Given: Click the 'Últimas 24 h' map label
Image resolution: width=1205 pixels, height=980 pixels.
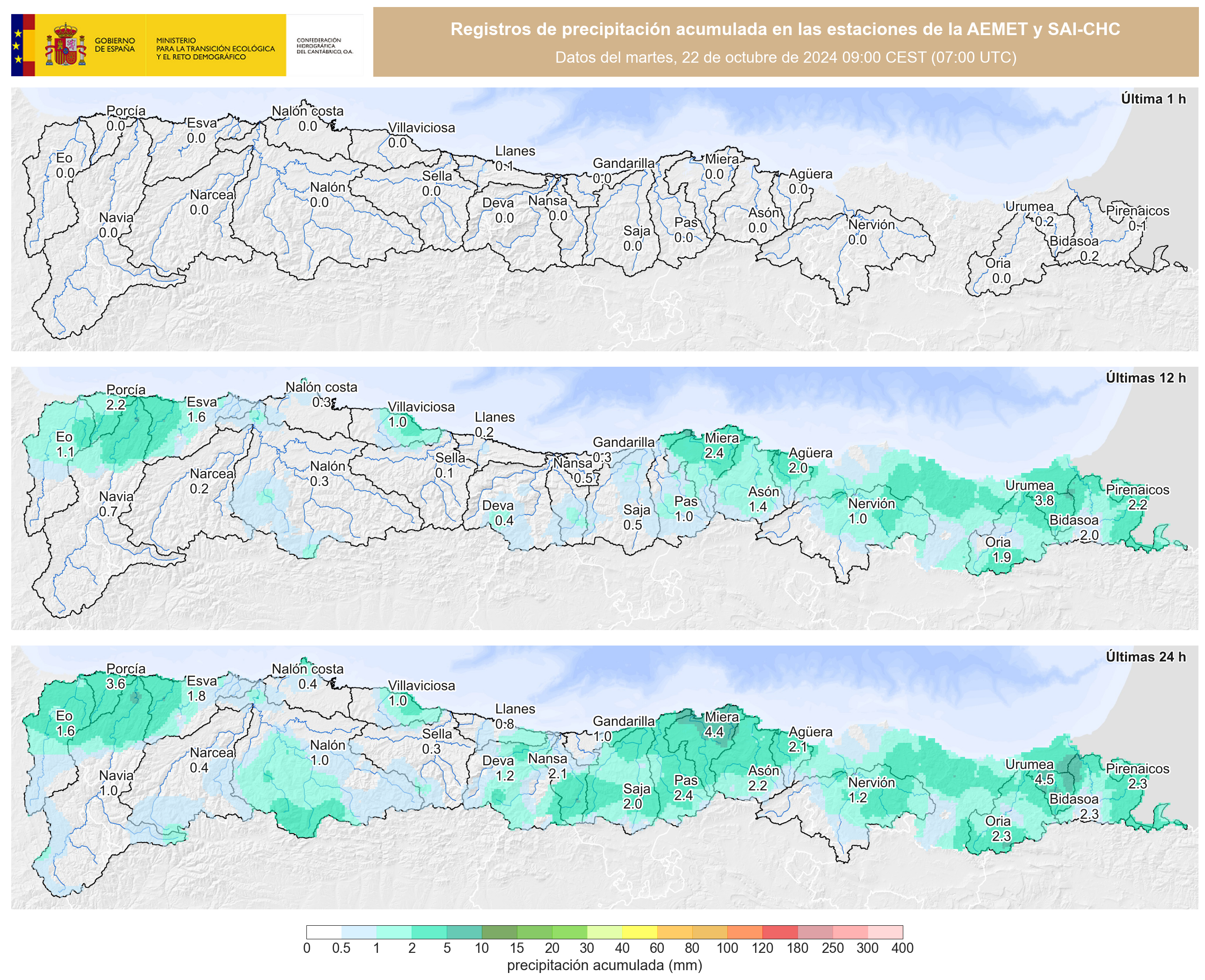Looking at the screenshot, I should pyautogui.click(x=1145, y=657).
